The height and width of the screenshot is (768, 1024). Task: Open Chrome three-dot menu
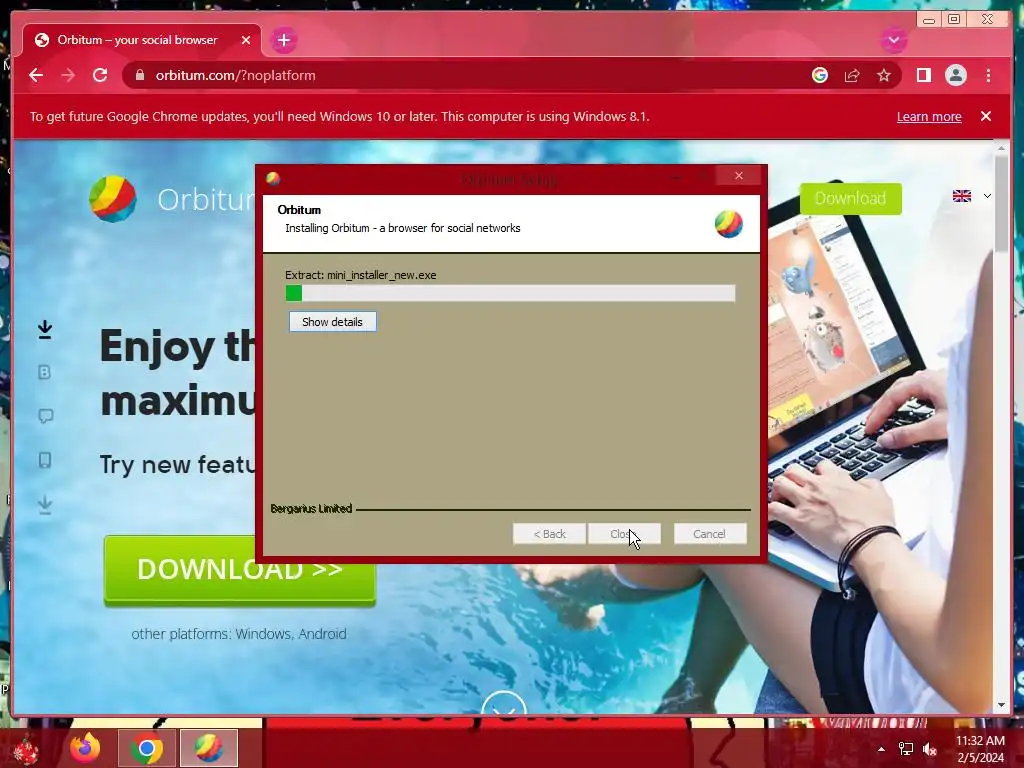pos(988,75)
